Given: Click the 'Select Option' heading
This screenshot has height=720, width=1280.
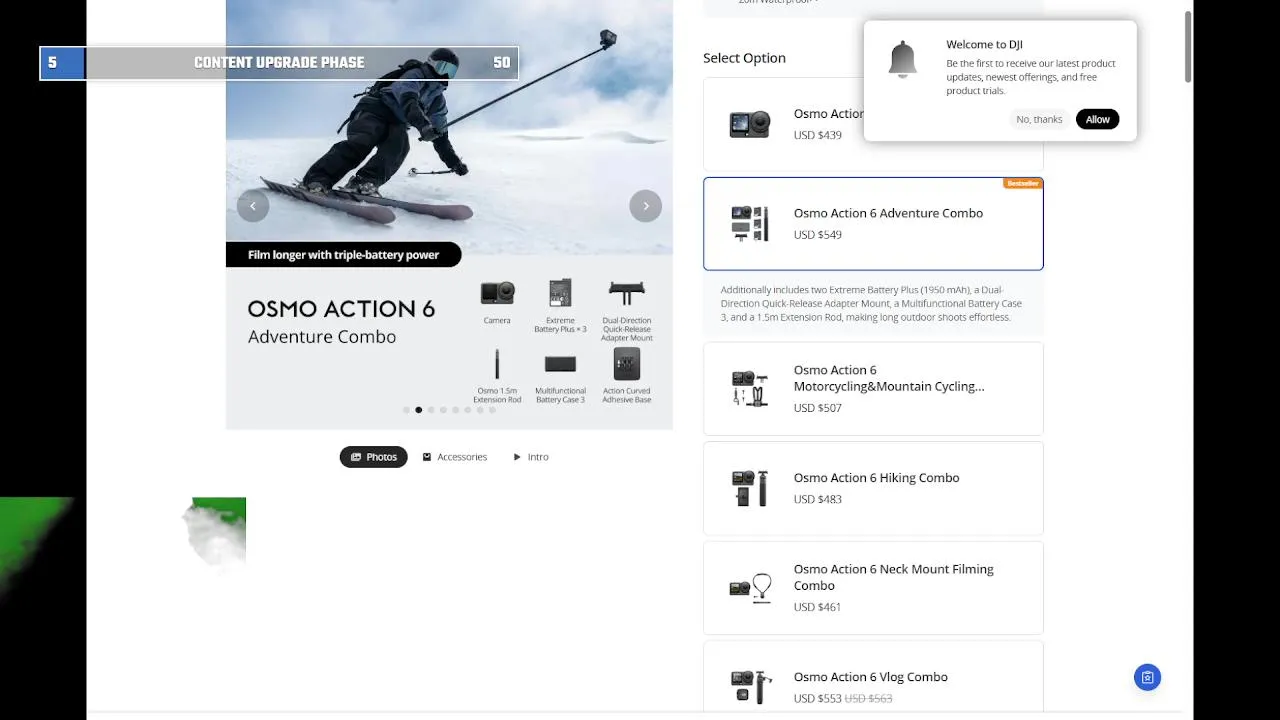Looking at the screenshot, I should 744,58.
